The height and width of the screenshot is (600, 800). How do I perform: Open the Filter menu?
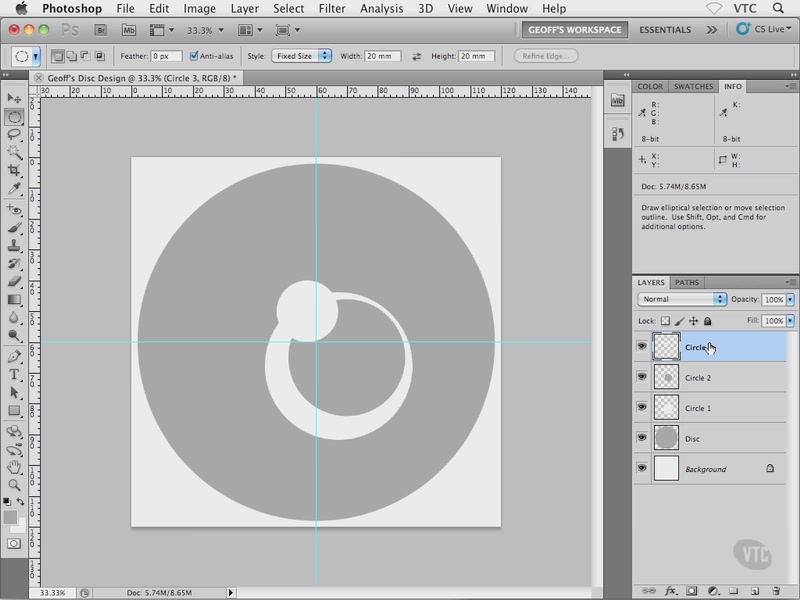[x=332, y=9]
